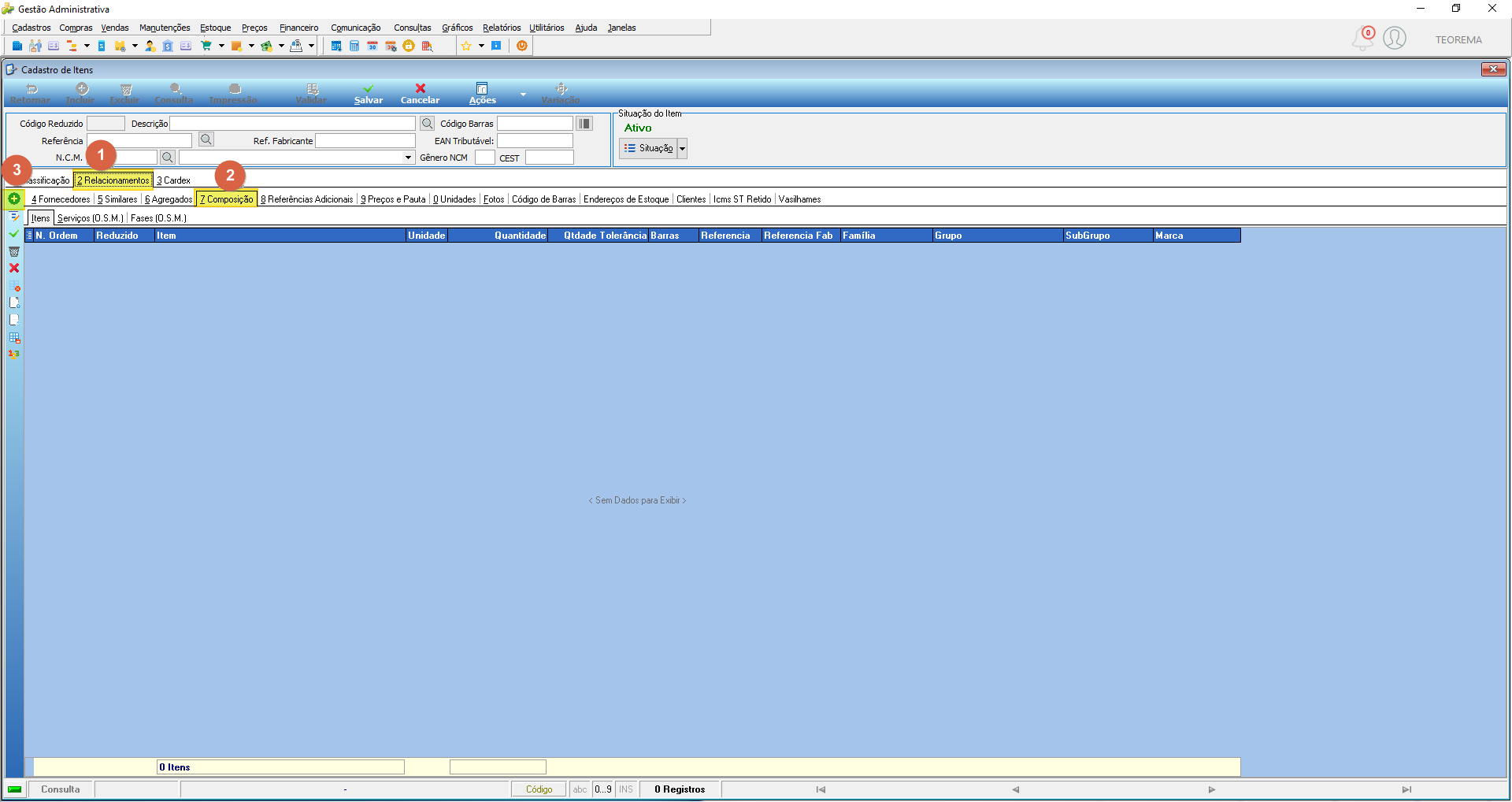
Task: Click the EAN Tributável input field
Action: point(535,140)
